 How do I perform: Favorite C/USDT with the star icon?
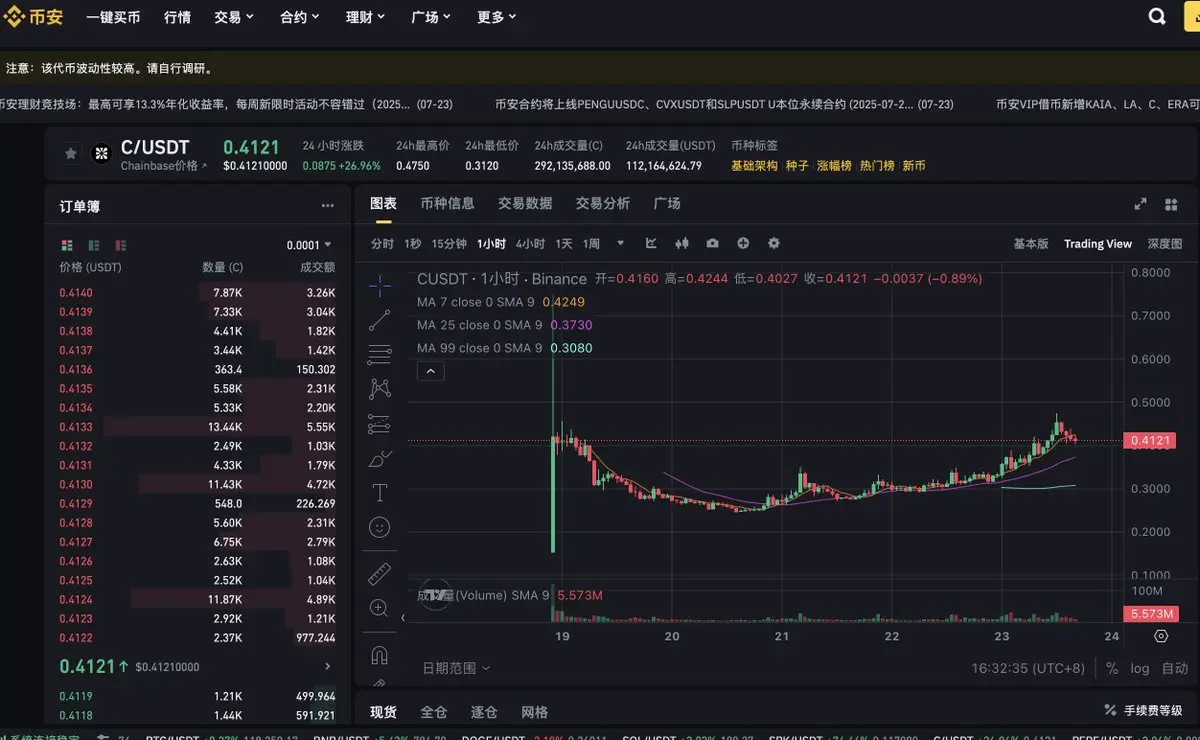click(x=71, y=154)
